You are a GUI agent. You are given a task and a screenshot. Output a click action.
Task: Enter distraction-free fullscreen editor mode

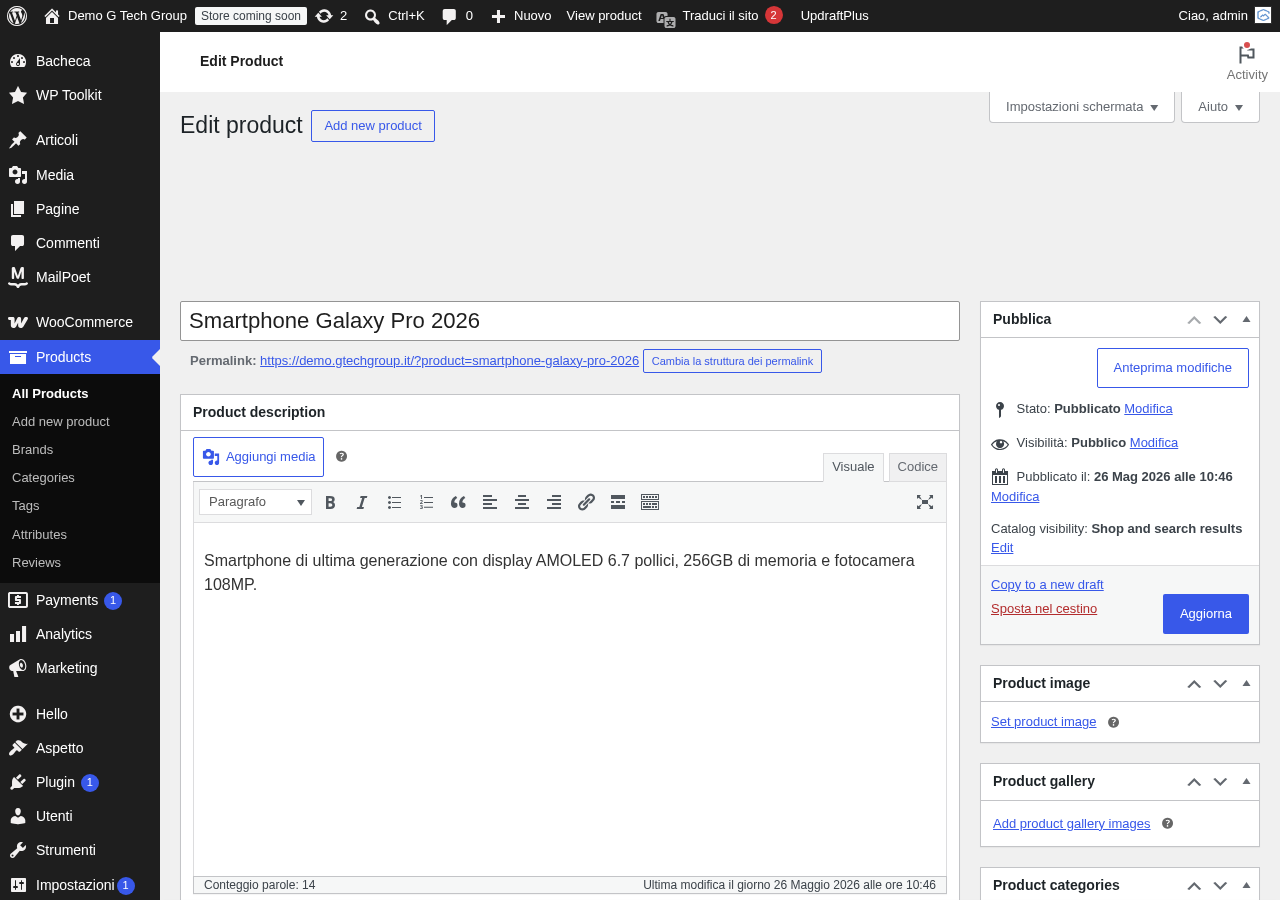[925, 502]
